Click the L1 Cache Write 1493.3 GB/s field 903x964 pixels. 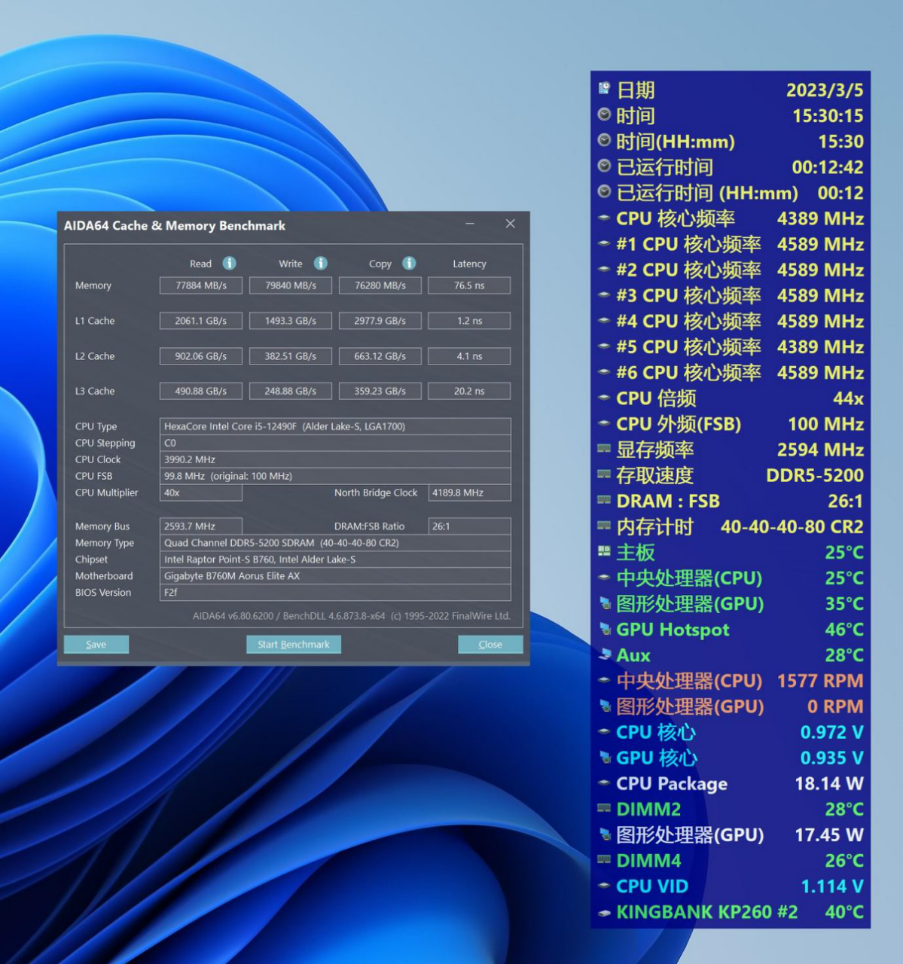tap(291, 320)
